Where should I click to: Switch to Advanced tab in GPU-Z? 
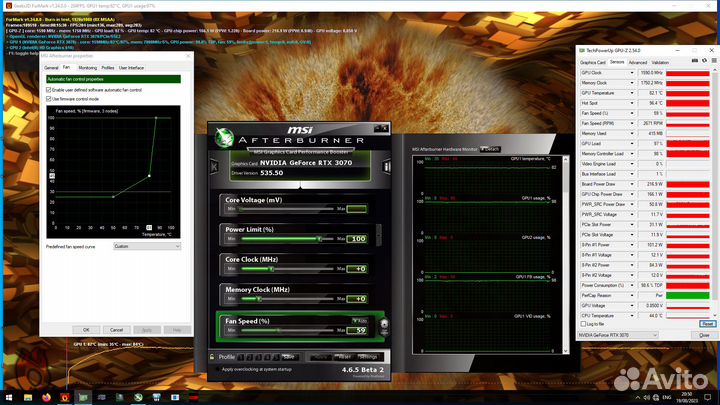[x=637, y=62]
